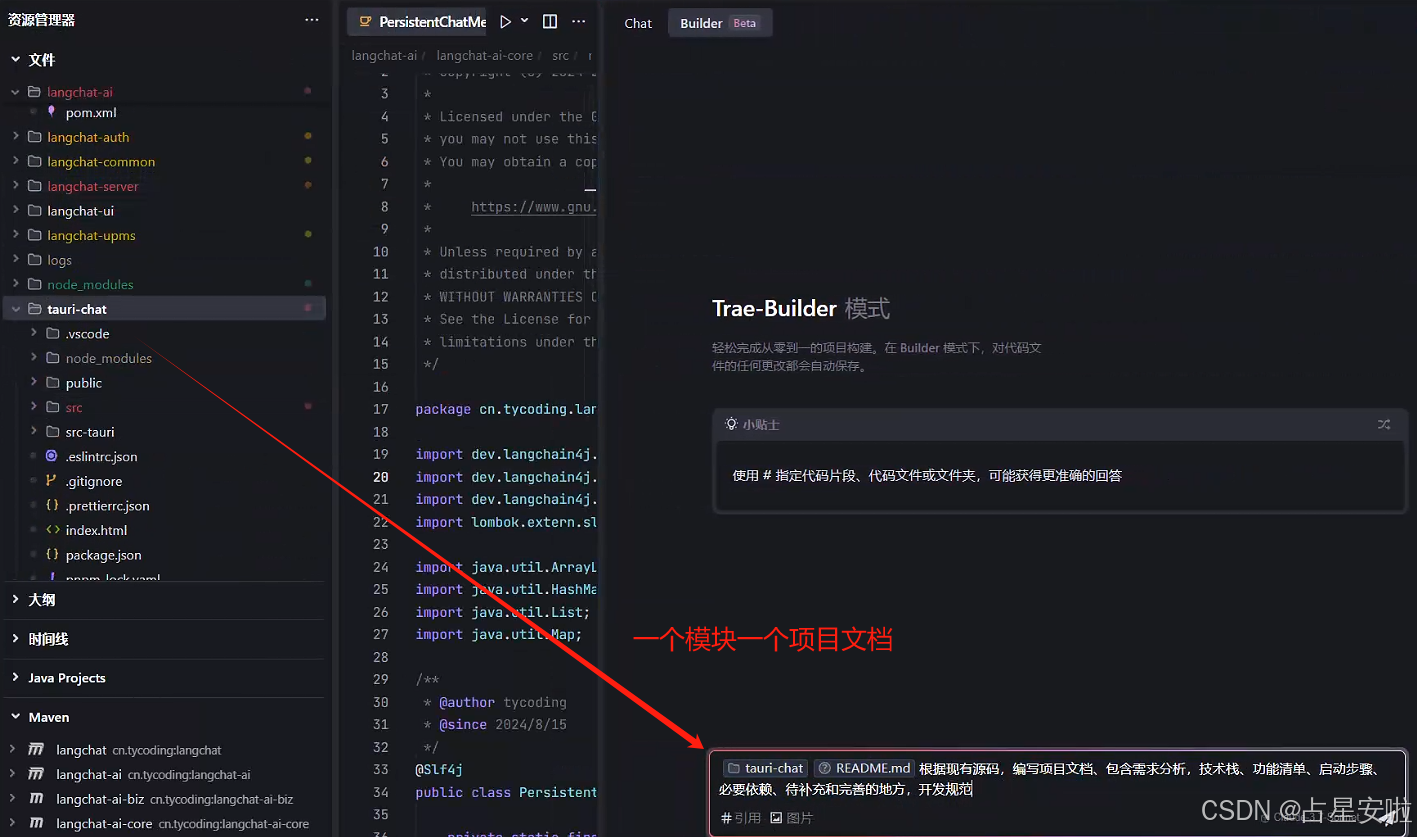Image resolution: width=1417 pixels, height=837 pixels.
Task: Click the index.html code file icon
Action: (52, 530)
